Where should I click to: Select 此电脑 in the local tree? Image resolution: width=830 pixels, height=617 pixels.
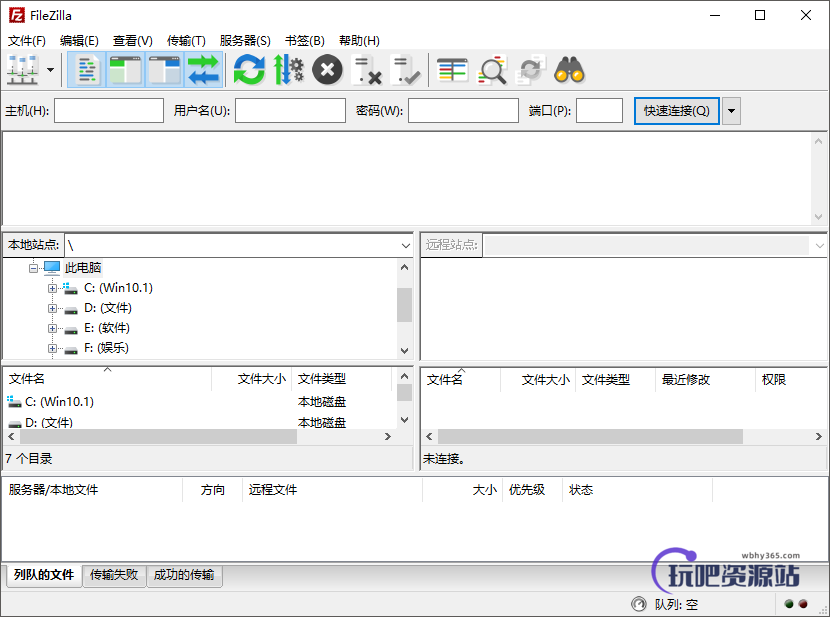83,268
